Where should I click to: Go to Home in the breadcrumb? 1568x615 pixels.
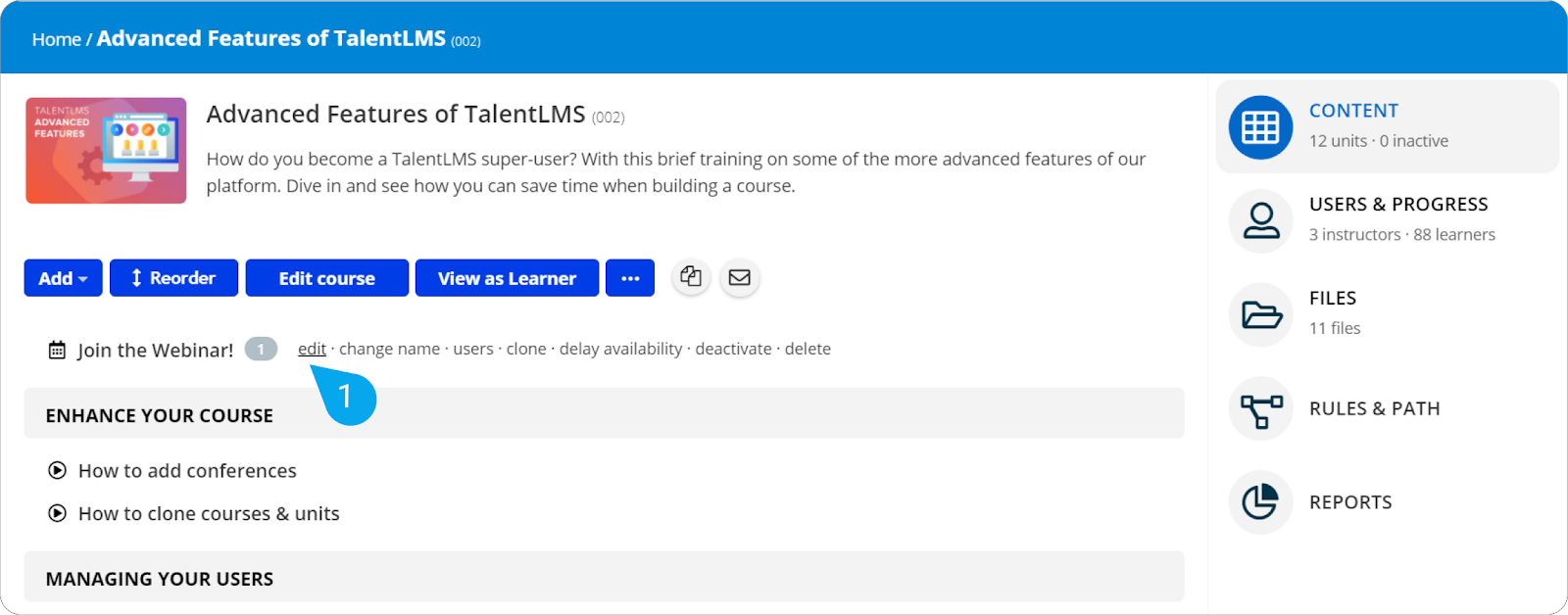[57, 39]
